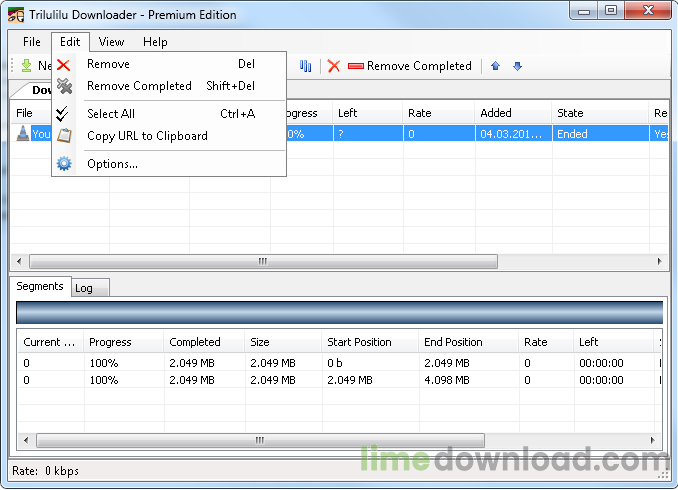Viewport: 678px width, 490px height.
Task: Click the 4.098 MB end position cell
Action: [468, 380]
